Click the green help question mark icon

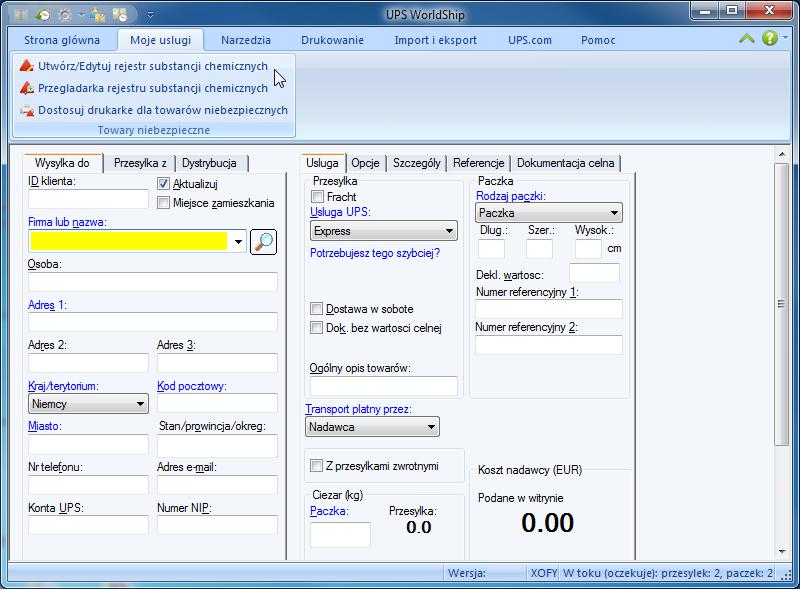tap(769, 38)
